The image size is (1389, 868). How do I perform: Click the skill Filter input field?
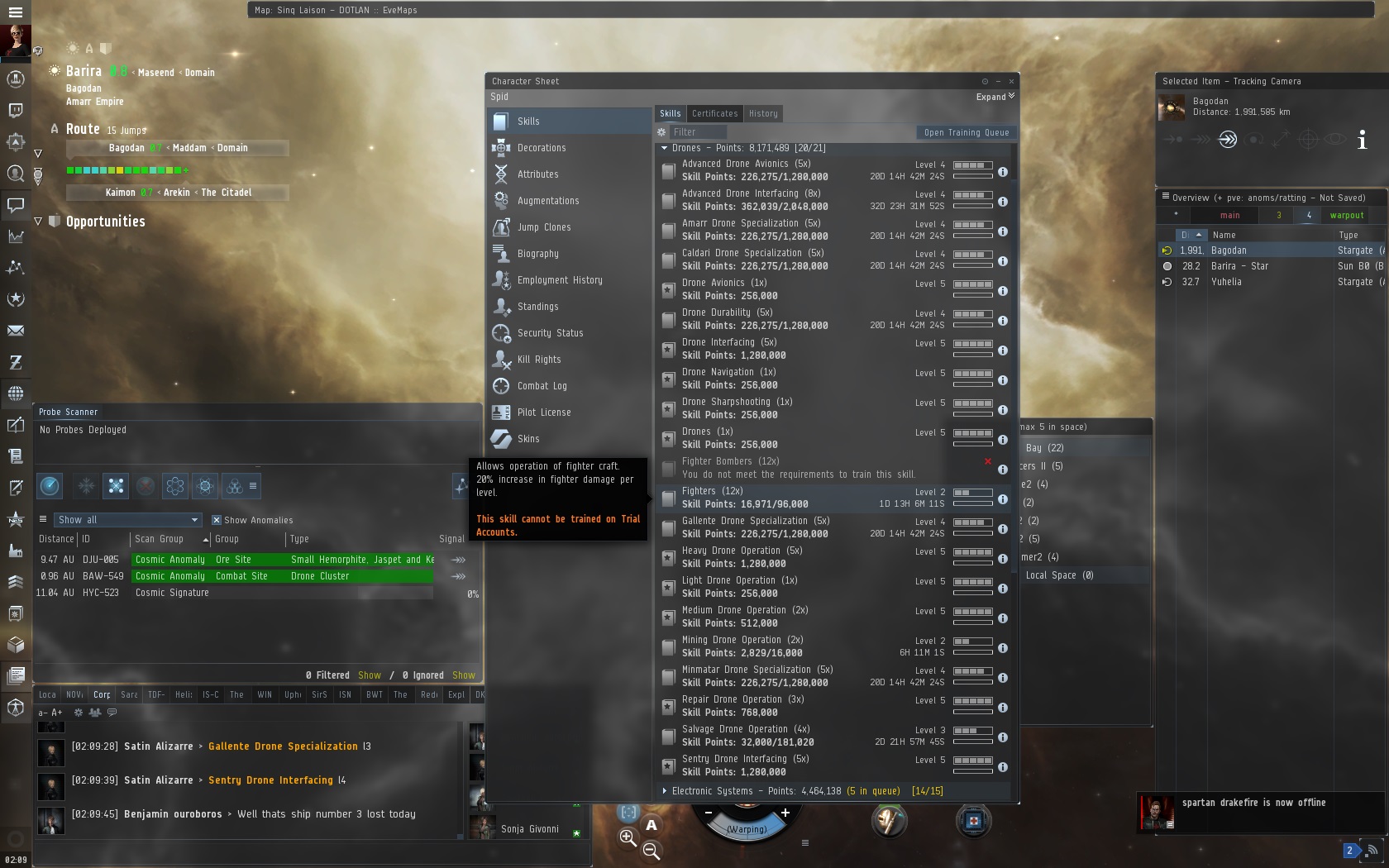click(x=698, y=132)
